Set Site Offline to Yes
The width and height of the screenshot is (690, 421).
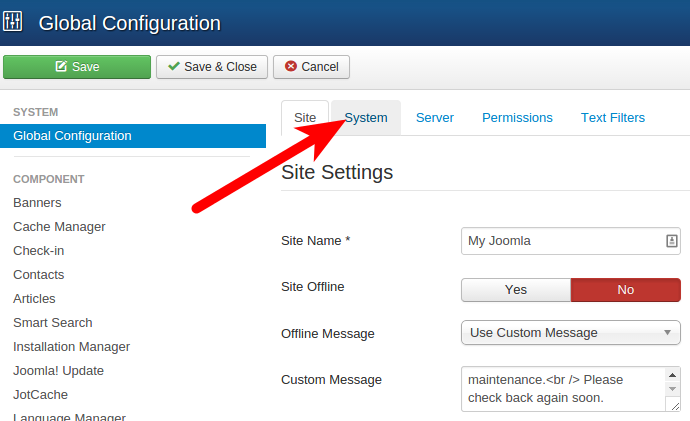tap(516, 290)
